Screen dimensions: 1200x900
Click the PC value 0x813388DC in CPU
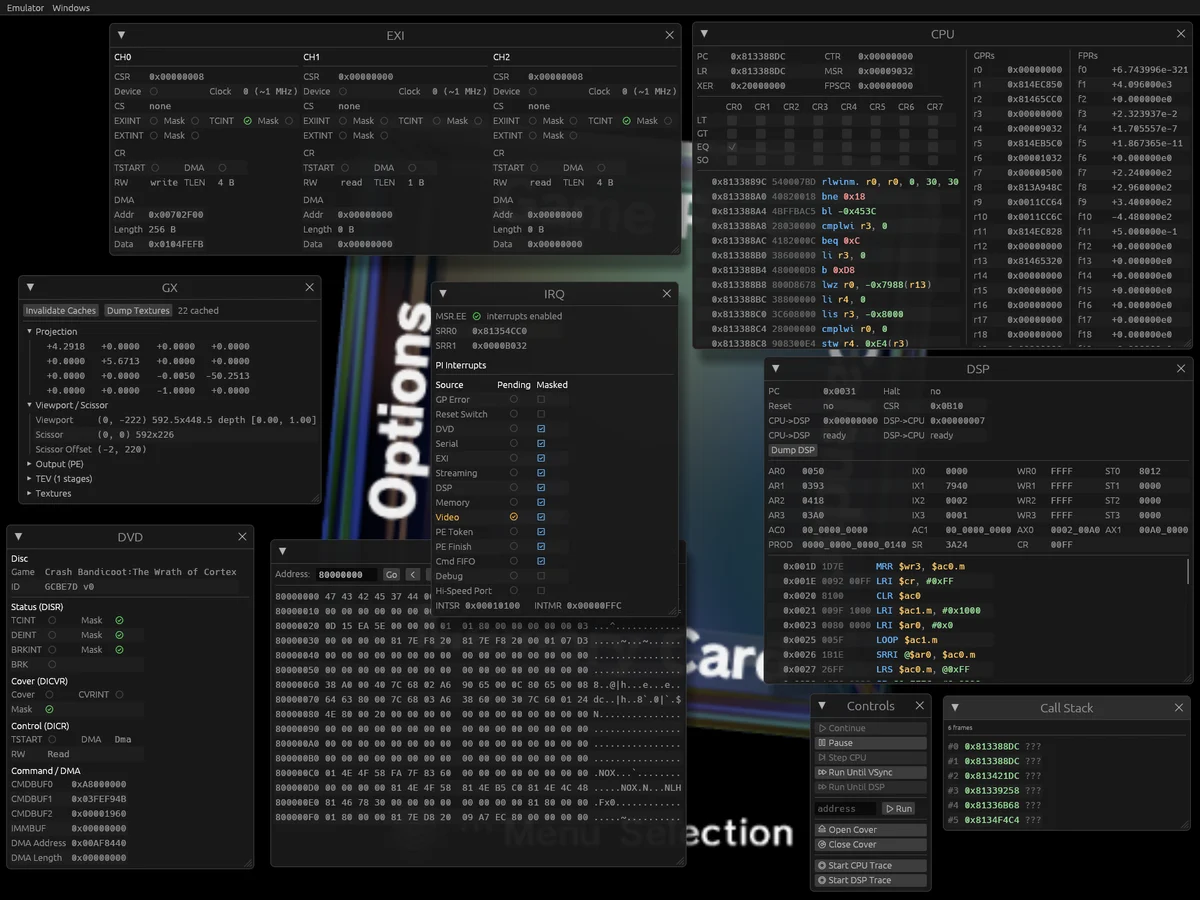tap(757, 57)
